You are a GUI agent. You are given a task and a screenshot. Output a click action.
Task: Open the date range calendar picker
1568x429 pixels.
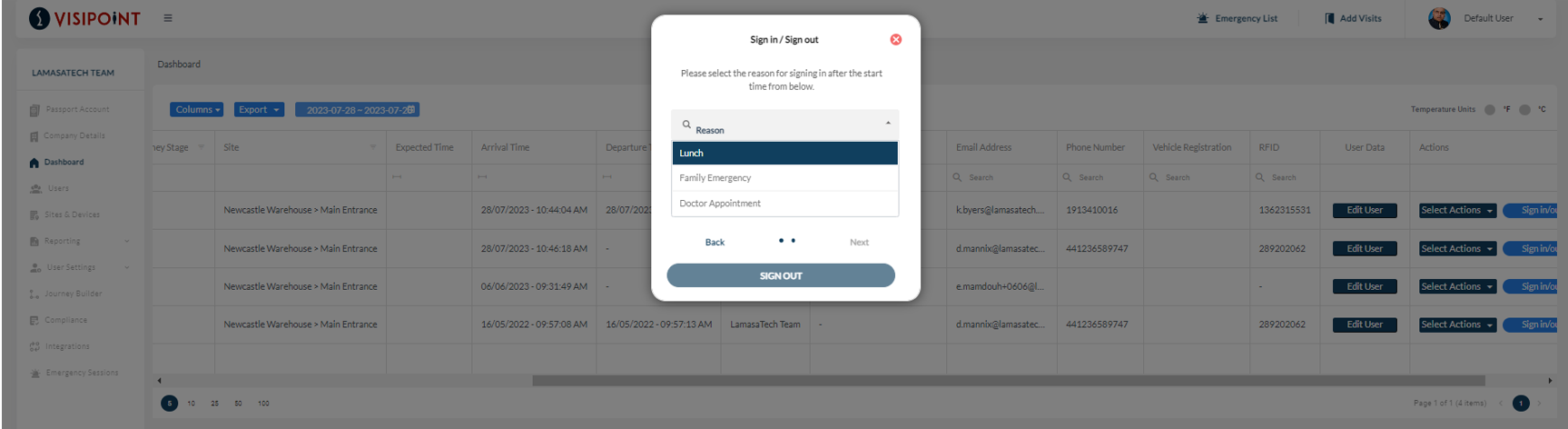click(411, 109)
